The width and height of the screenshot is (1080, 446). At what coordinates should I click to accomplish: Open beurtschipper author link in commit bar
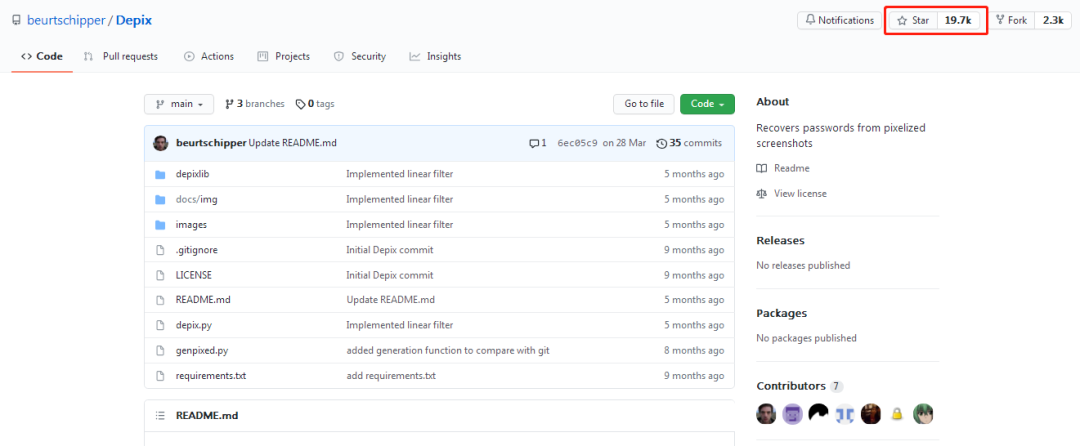211,143
